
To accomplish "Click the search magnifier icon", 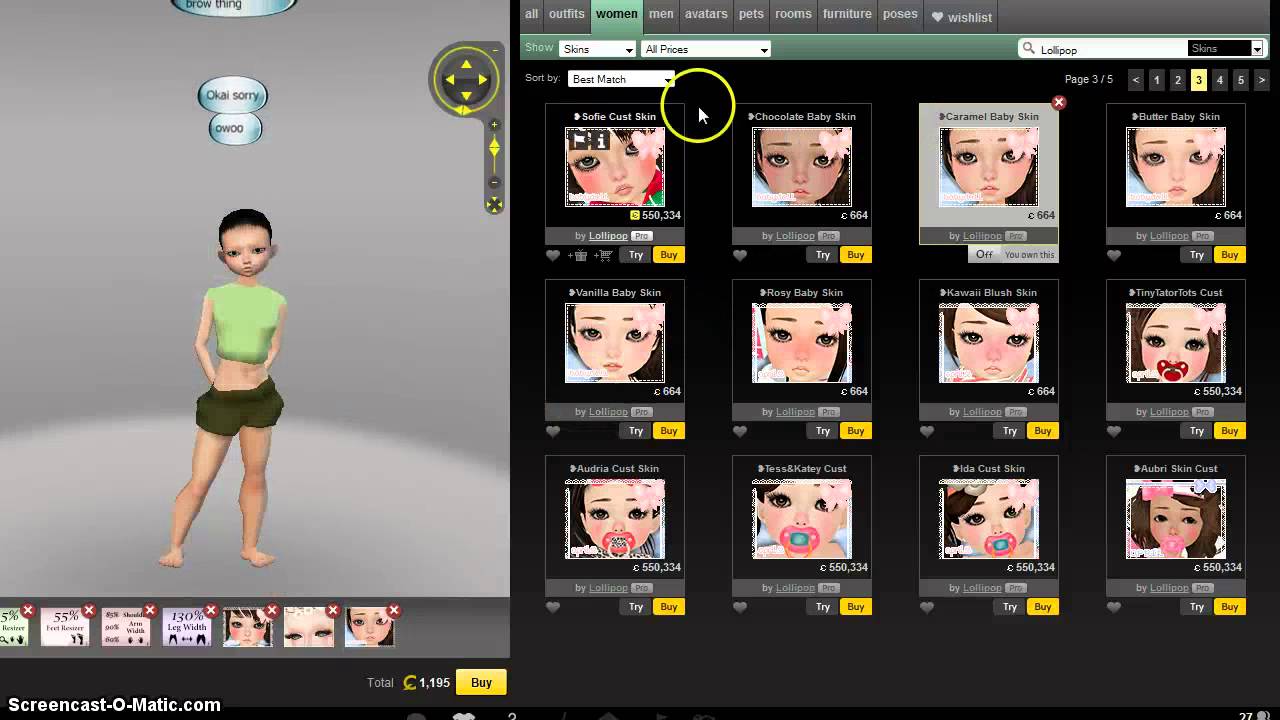I will tap(1028, 49).
